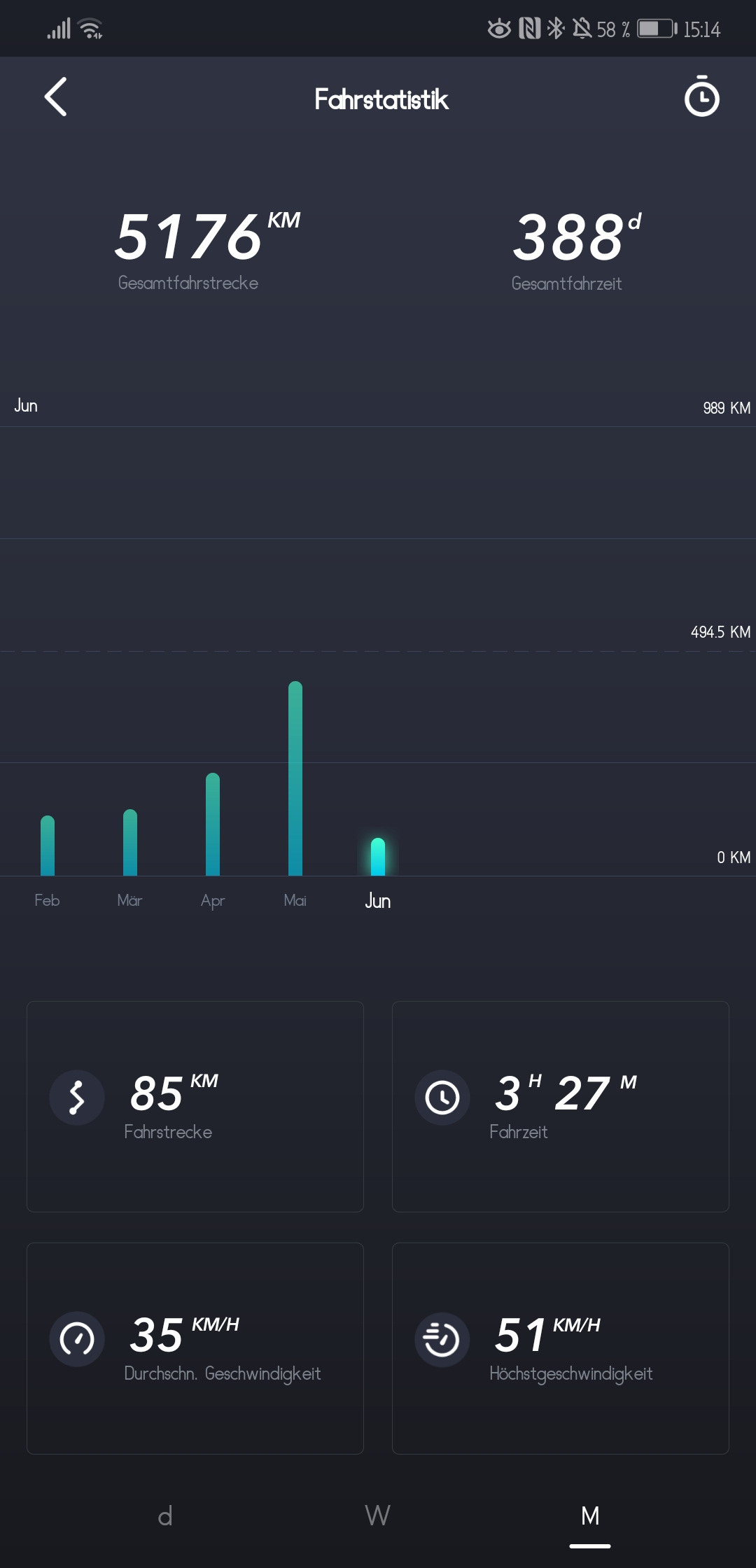This screenshot has height=1568, width=756.
Task: Select the Feb bar in chart
Action: point(48,846)
